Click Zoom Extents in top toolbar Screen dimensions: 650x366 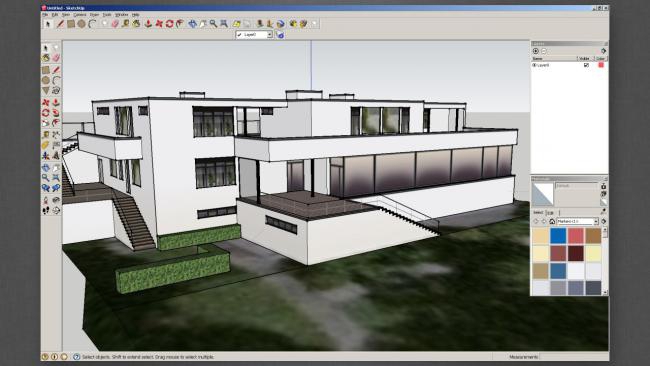tap(224, 24)
